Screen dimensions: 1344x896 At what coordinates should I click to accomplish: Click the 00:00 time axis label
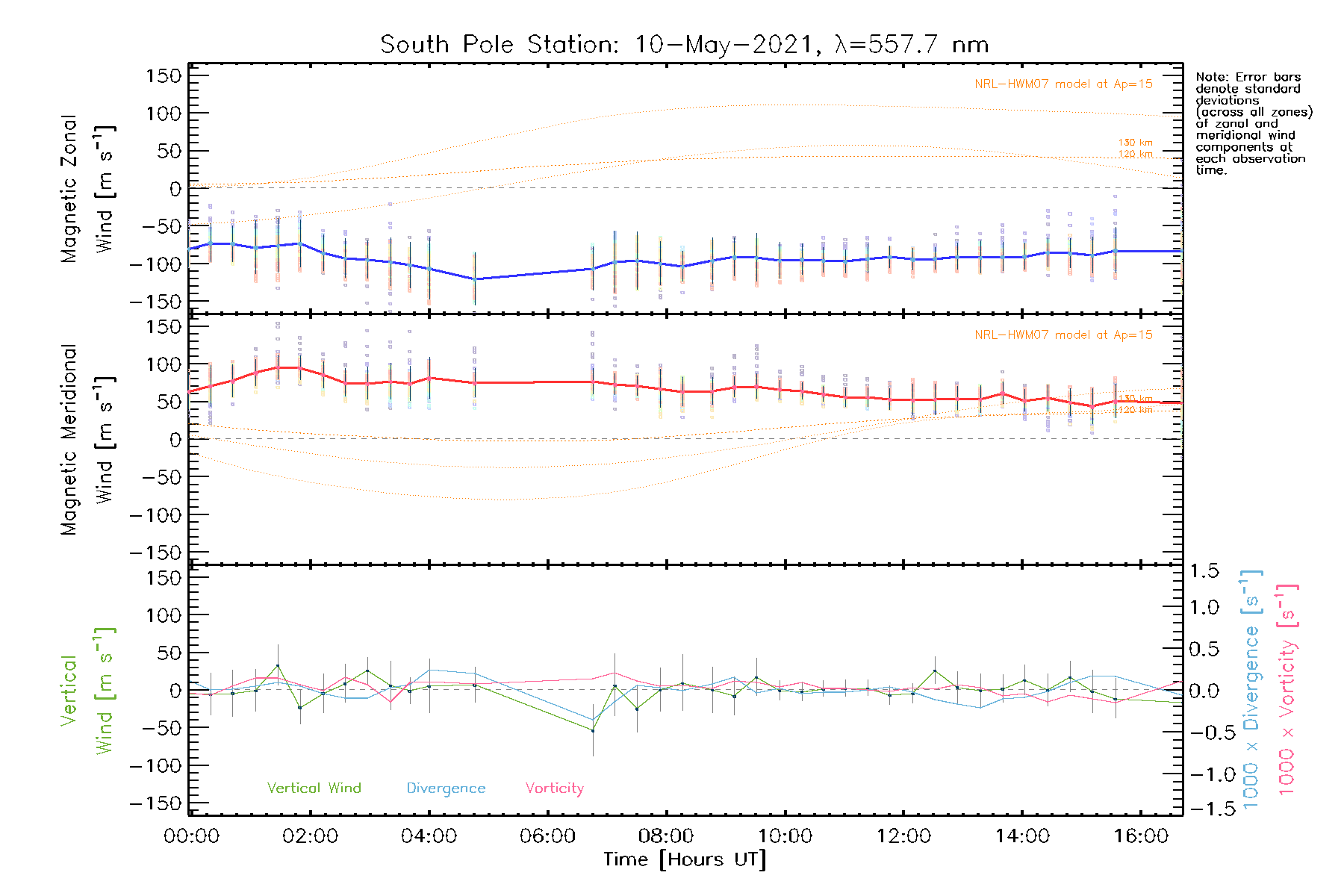191,836
